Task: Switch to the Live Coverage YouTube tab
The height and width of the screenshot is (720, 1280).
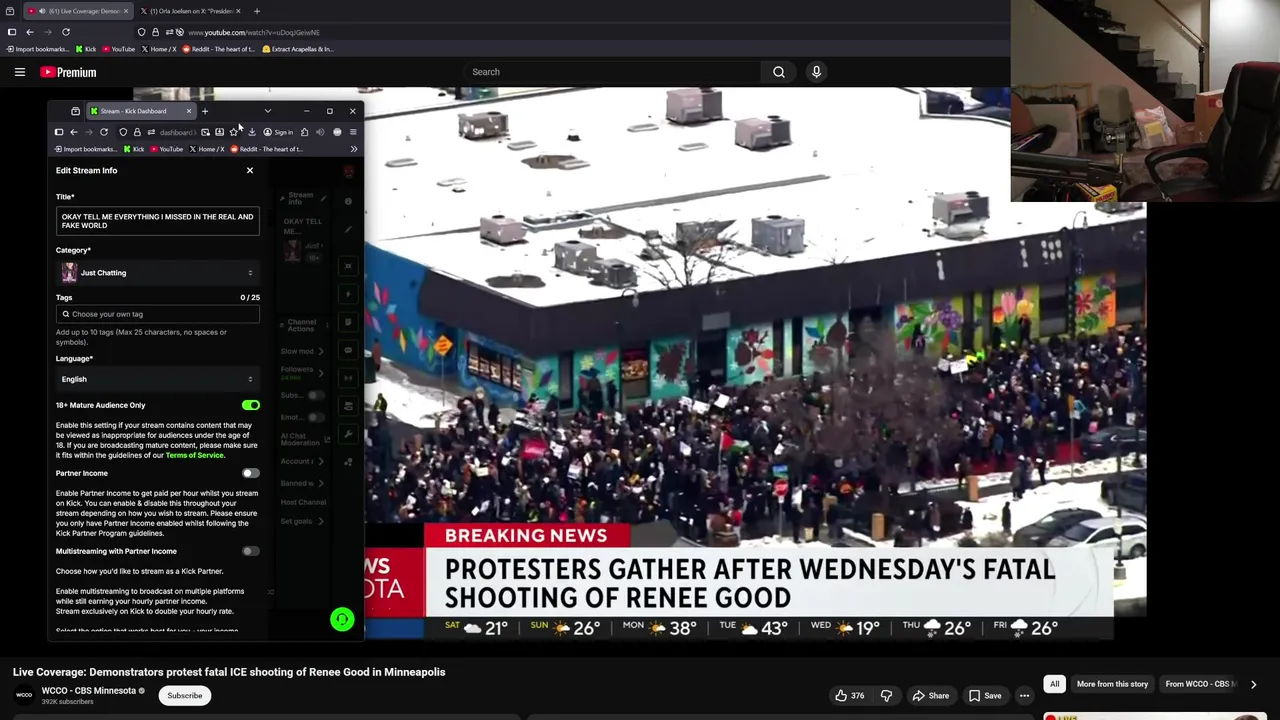Action: pos(76,11)
